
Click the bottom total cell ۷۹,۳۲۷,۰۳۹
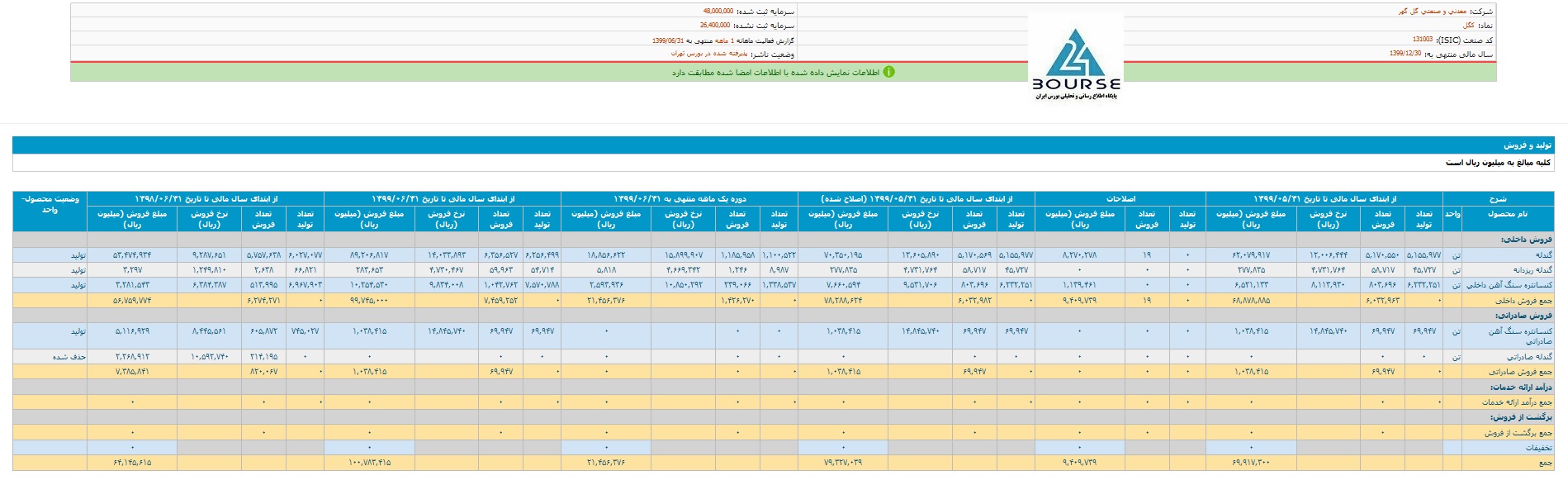843,463
